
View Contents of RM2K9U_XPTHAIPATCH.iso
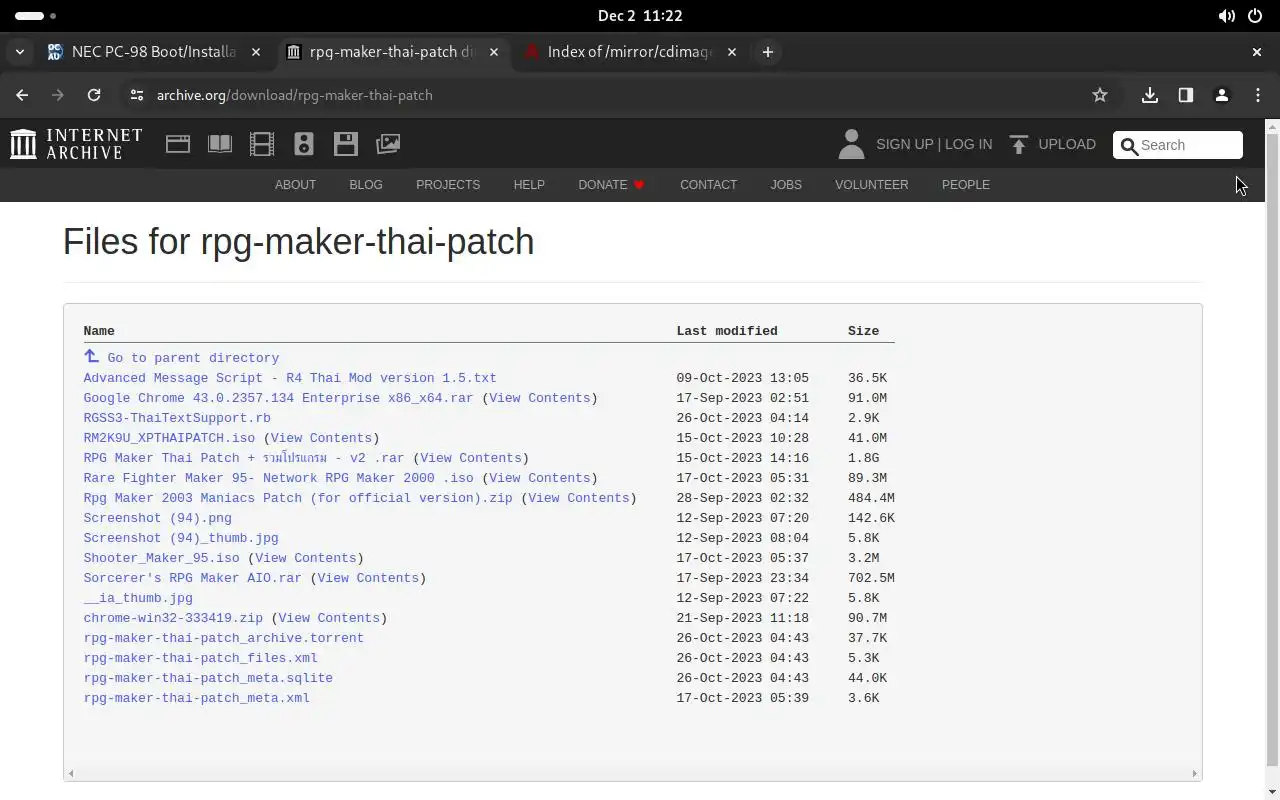pyautogui.click(x=321, y=438)
